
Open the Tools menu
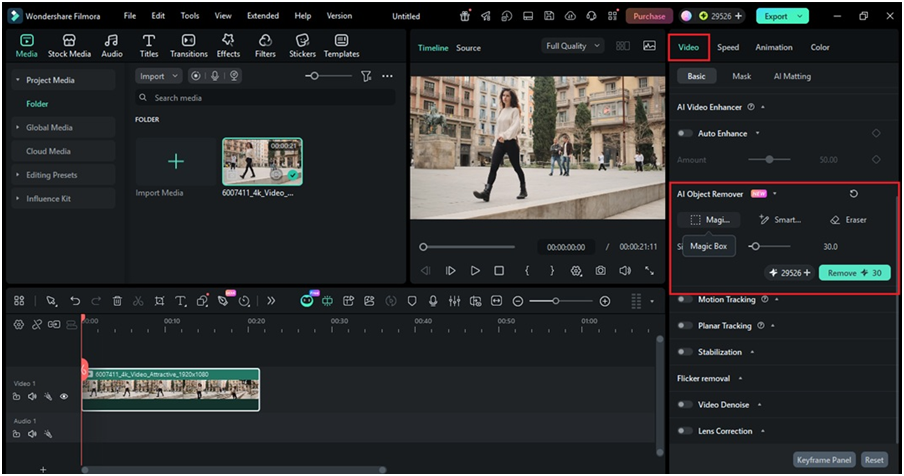pyautogui.click(x=190, y=16)
